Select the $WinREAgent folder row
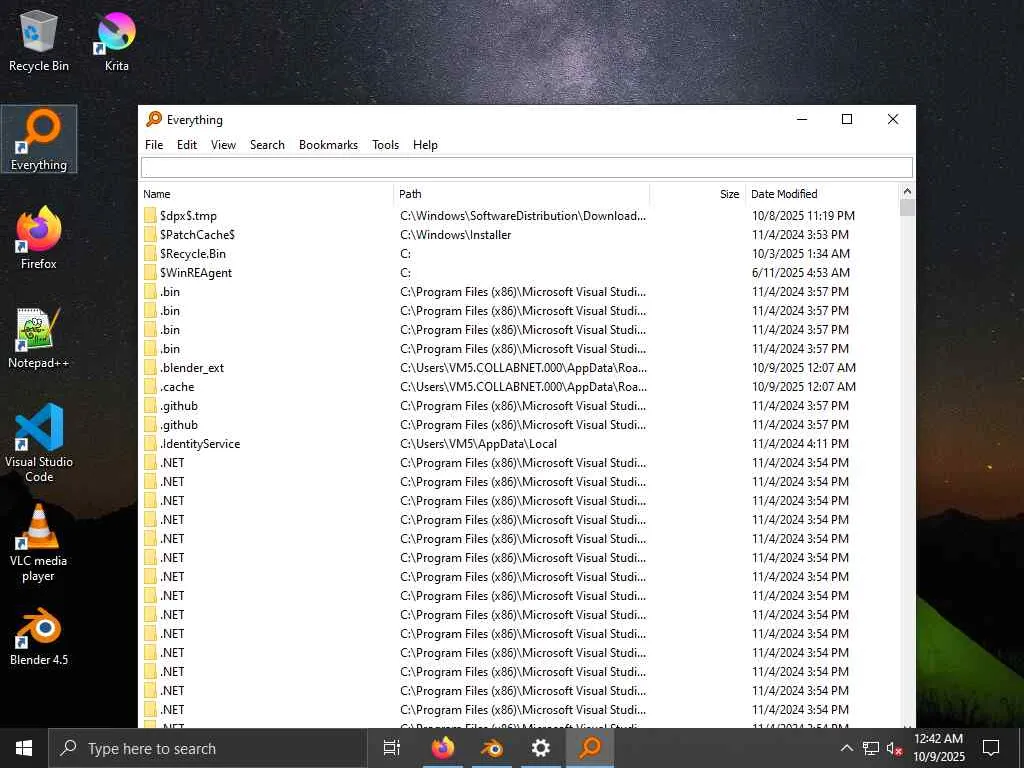Screen dimensions: 1024x768 pos(519,272)
